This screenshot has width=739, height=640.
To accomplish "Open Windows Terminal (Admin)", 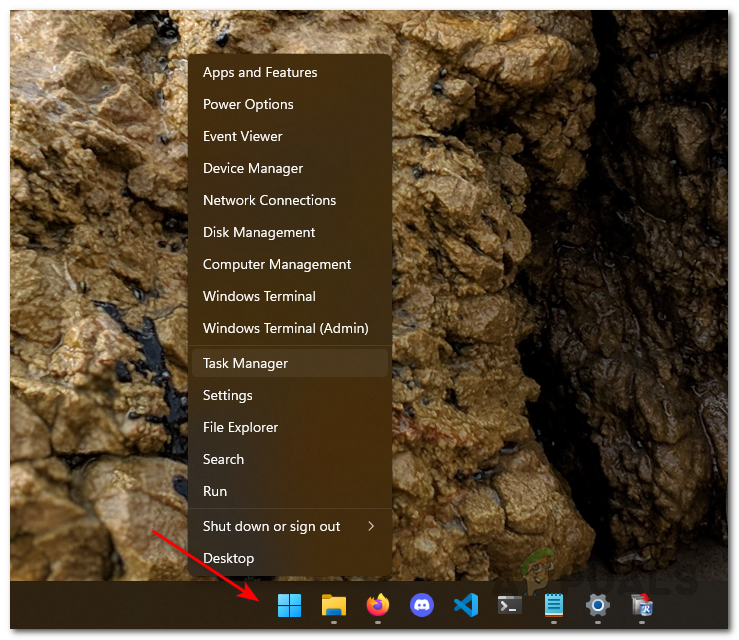I will (x=285, y=328).
